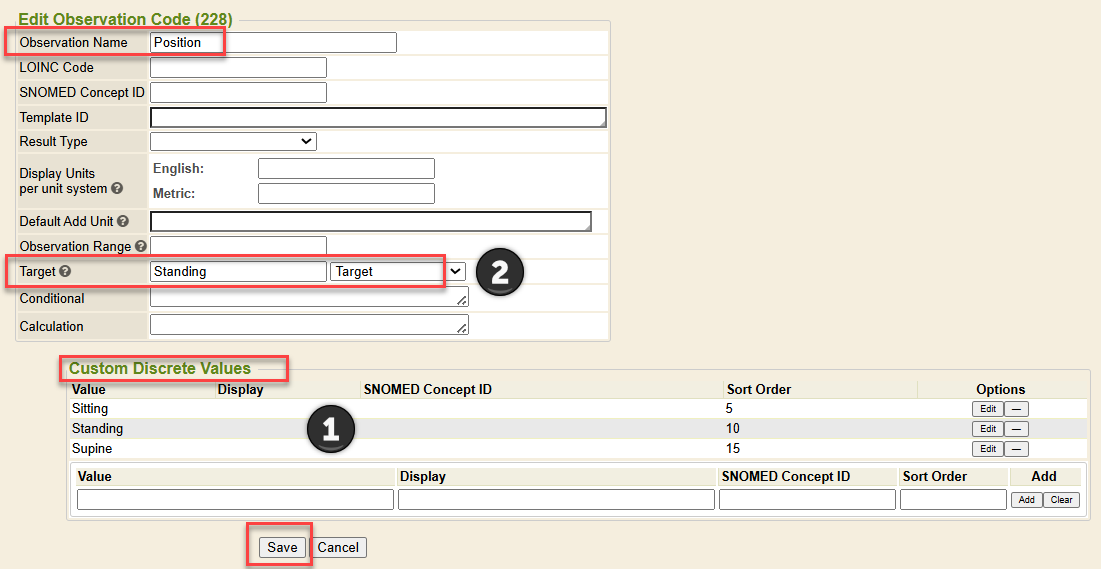Viewport: 1101px width, 569px height.
Task: Edit the Supine discrete value
Action: pyautogui.click(x=987, y=449)
